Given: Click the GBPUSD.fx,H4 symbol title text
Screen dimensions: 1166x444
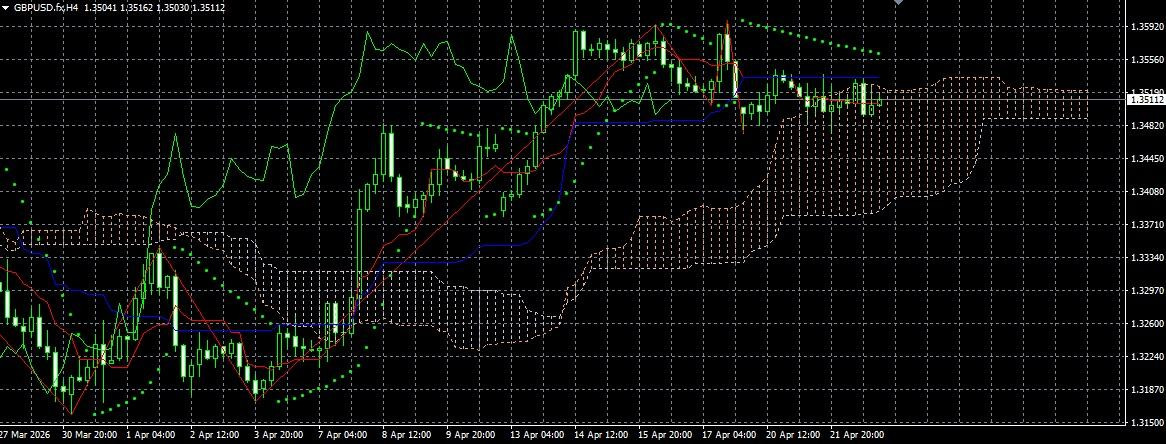Looking at the screenshot, I should (45, 7).
